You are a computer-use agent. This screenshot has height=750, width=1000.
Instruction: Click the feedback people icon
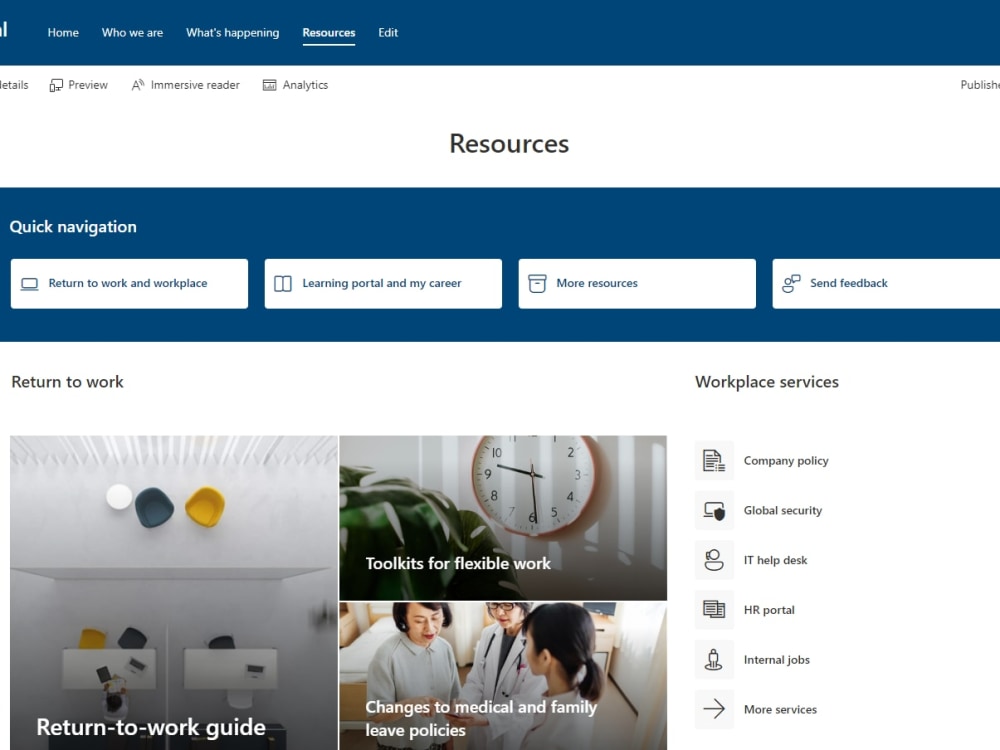pos(791,284)
